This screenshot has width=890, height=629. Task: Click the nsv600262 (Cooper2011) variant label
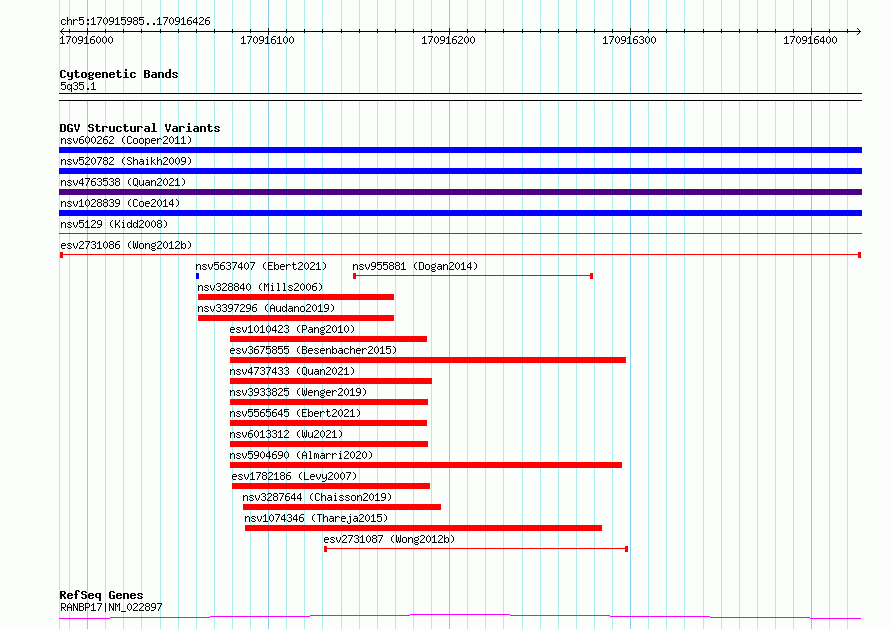click(126, 140)
